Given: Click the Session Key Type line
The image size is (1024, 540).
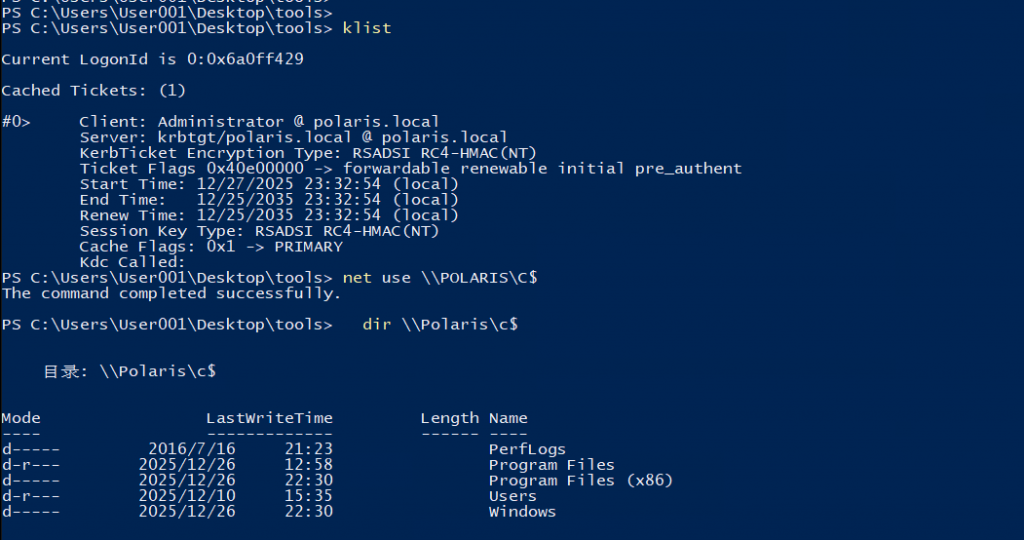Looking at the screenshot, I should click(259, 231).
